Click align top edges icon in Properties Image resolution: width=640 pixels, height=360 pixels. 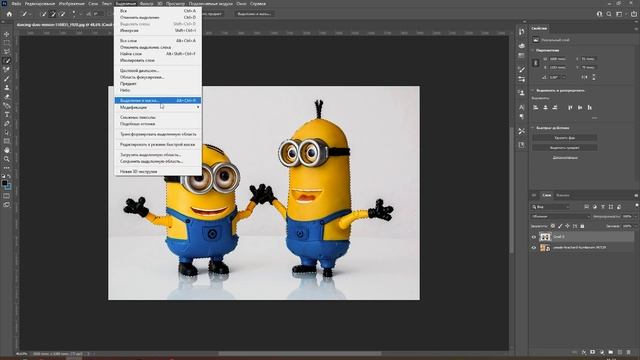click(570, 107)
